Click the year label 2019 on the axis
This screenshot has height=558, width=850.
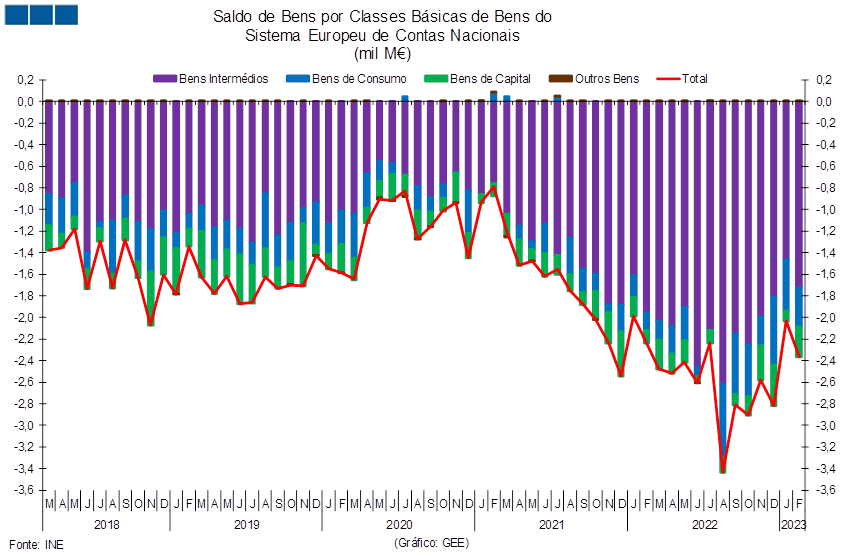[247, 524]
